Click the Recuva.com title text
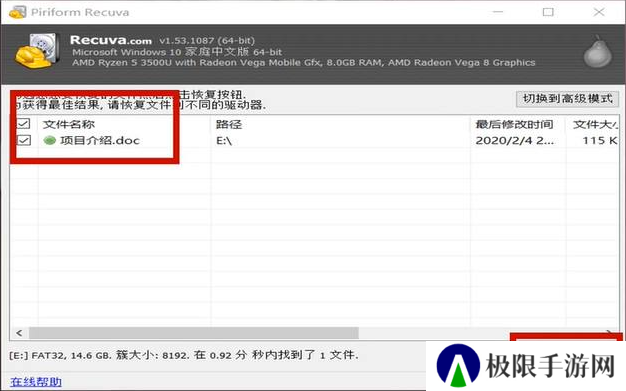Screen dimensions: 626x391 (111, 40)
